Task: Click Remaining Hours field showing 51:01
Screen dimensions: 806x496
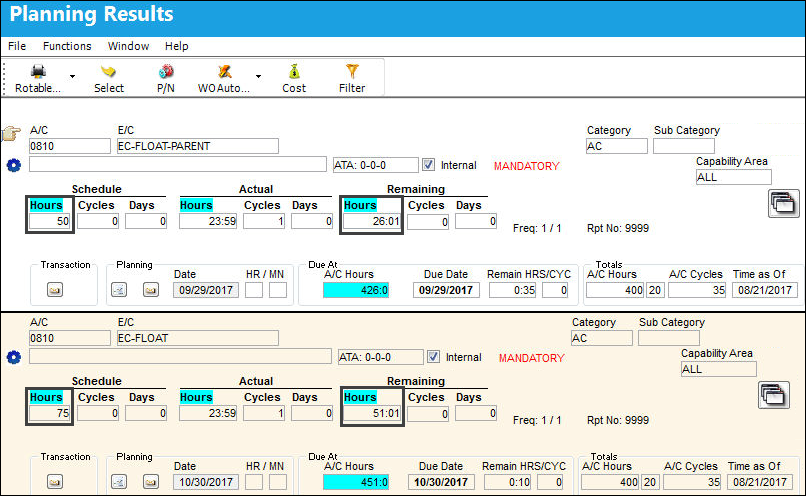Action: [372, 413]
